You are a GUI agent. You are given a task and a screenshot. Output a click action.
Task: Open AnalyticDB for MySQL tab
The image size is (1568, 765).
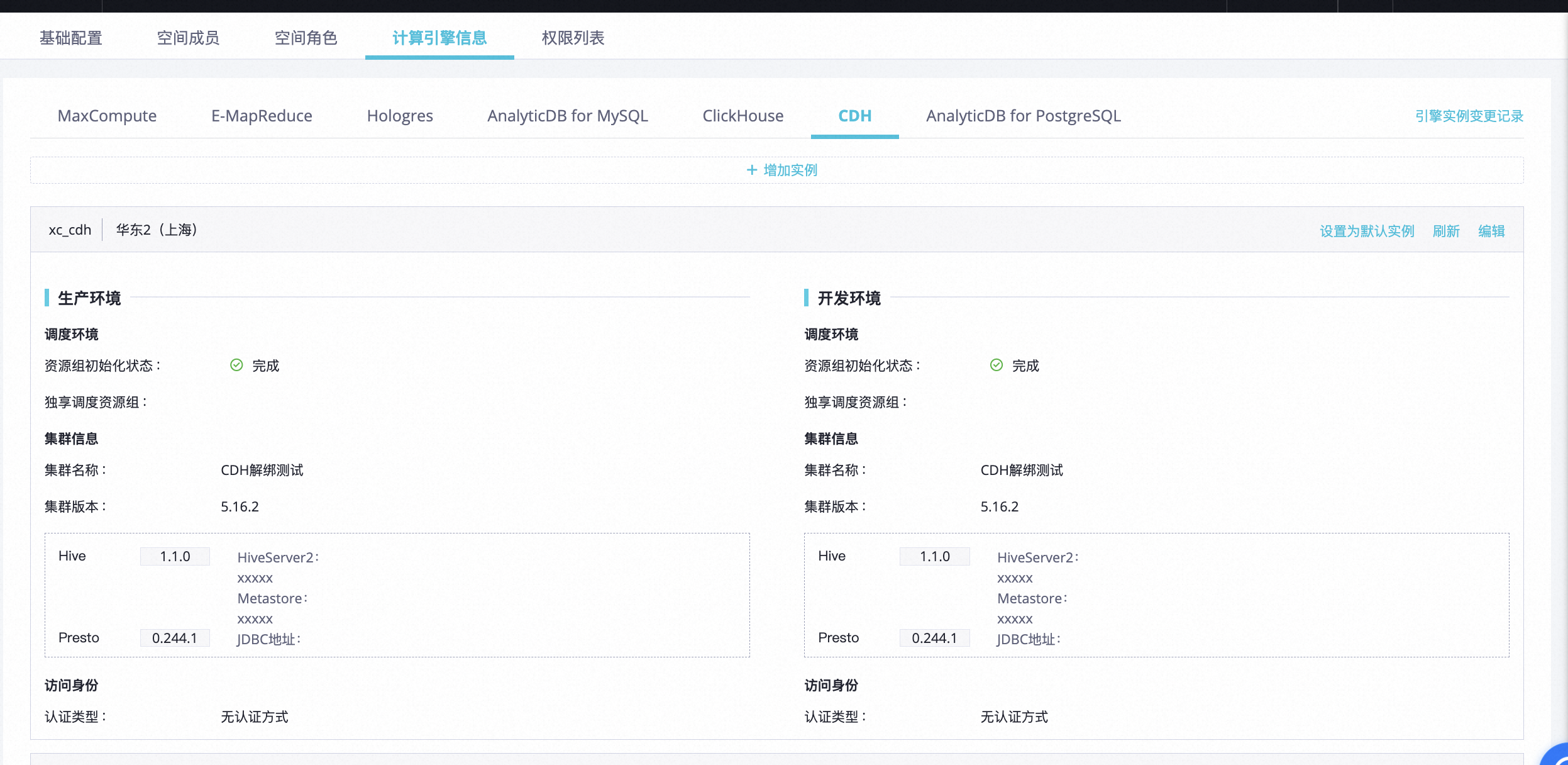pyautogui.click(x=567, y=116)
